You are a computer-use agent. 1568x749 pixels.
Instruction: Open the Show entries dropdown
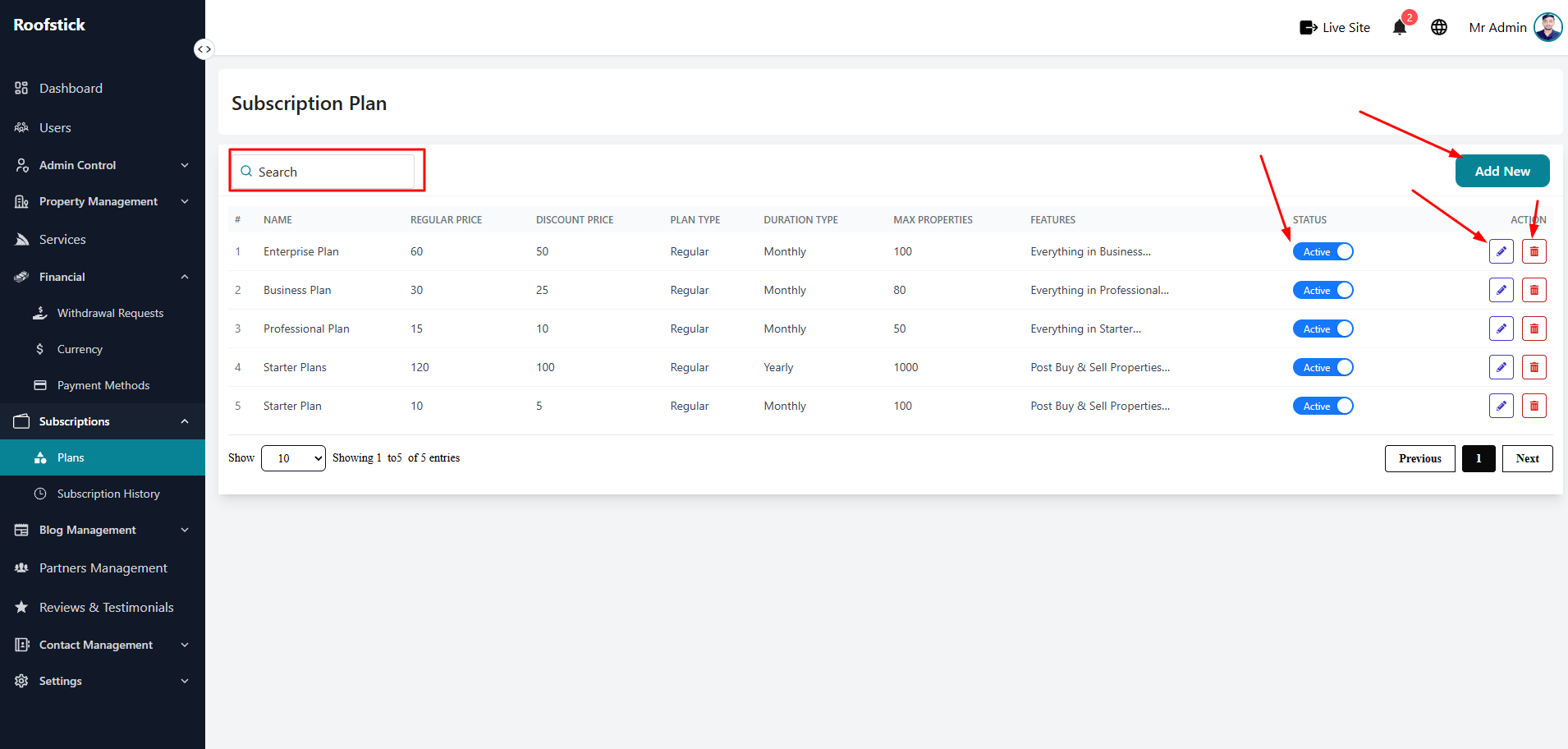point(293,458)
